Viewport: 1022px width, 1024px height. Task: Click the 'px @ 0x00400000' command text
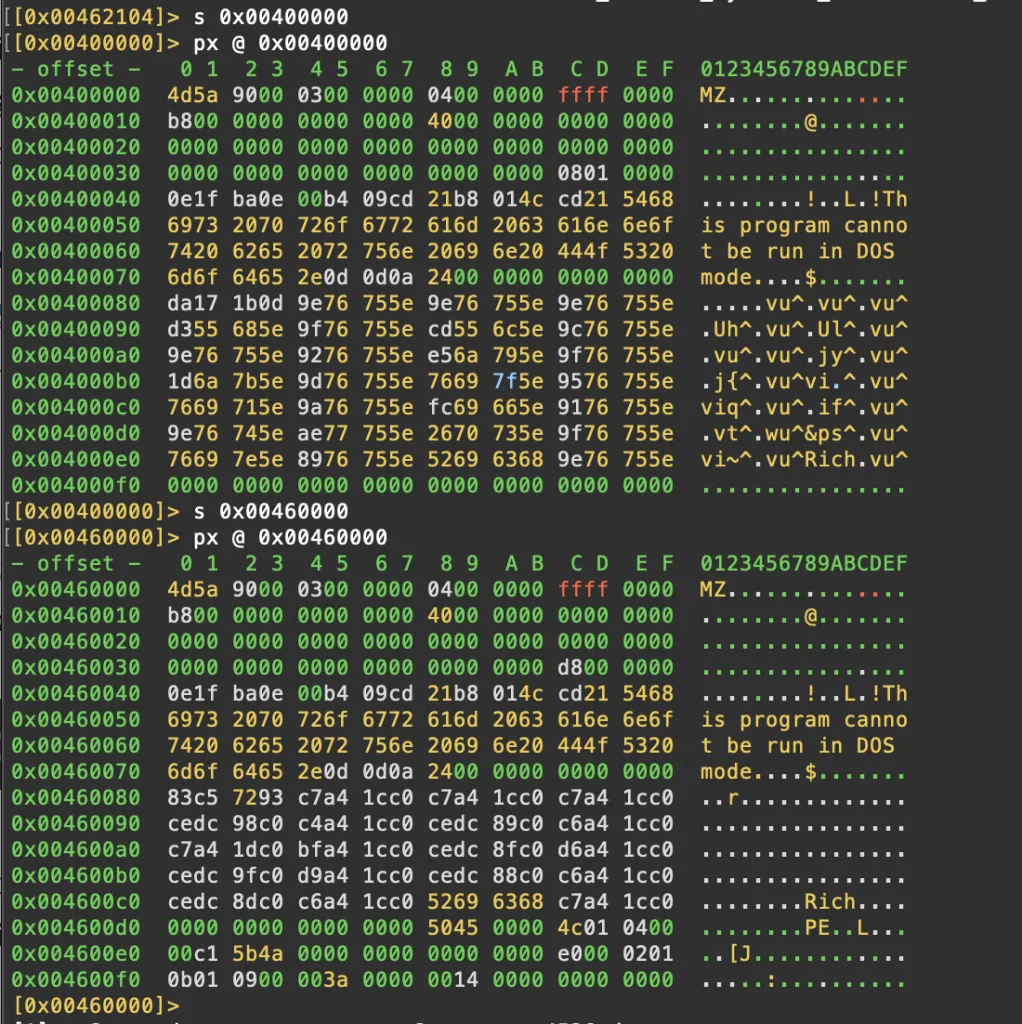[290, 43]
